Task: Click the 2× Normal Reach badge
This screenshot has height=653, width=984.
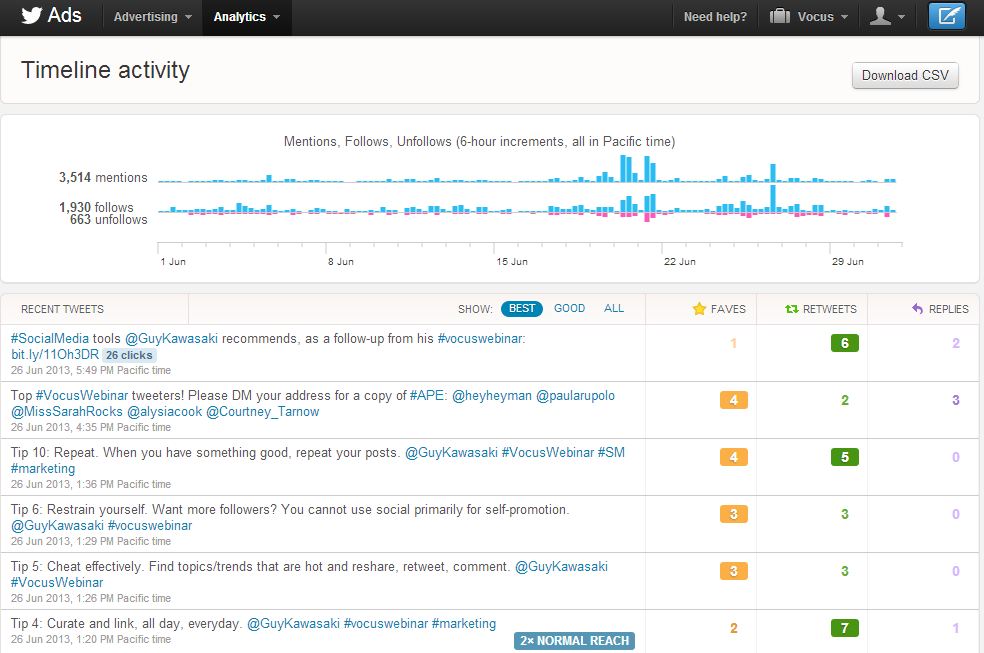Action: [574, 640]
